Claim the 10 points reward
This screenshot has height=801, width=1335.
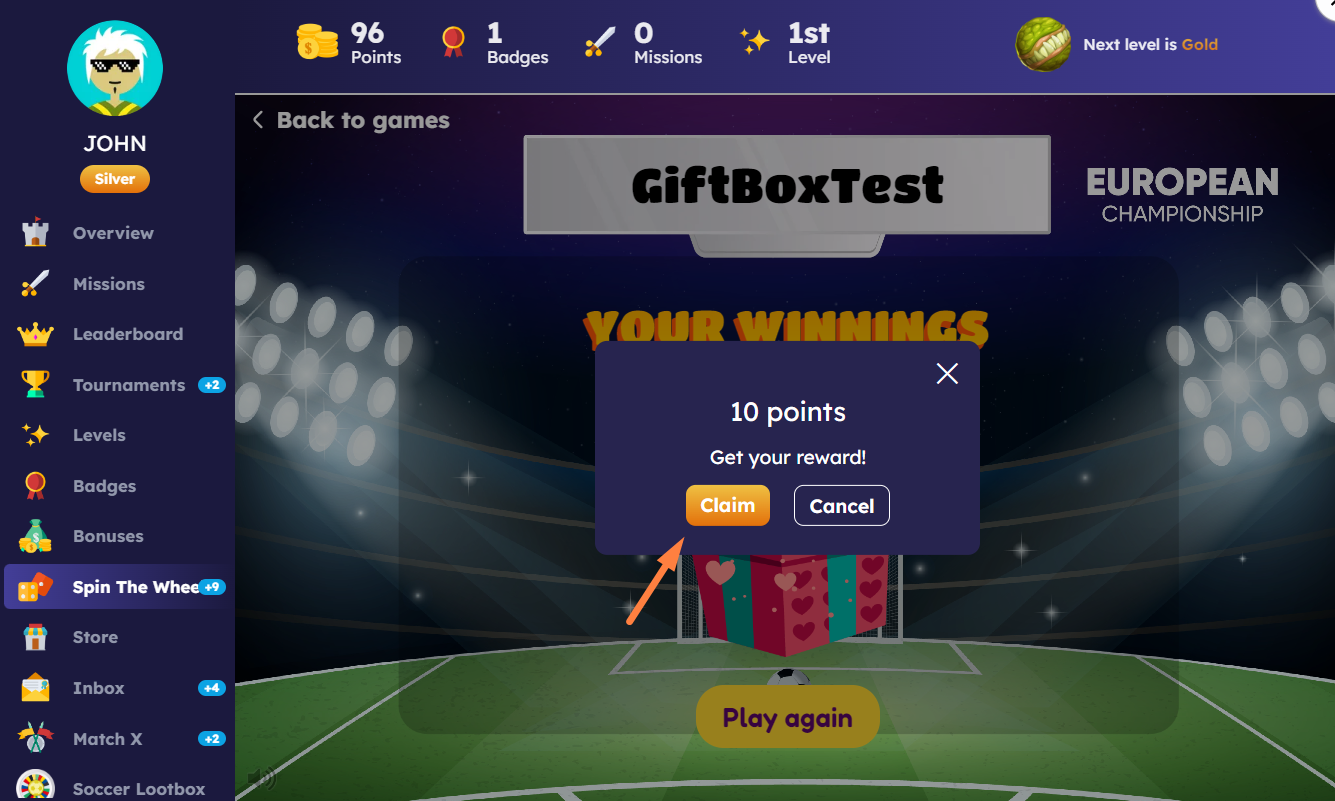click(728, 505)
